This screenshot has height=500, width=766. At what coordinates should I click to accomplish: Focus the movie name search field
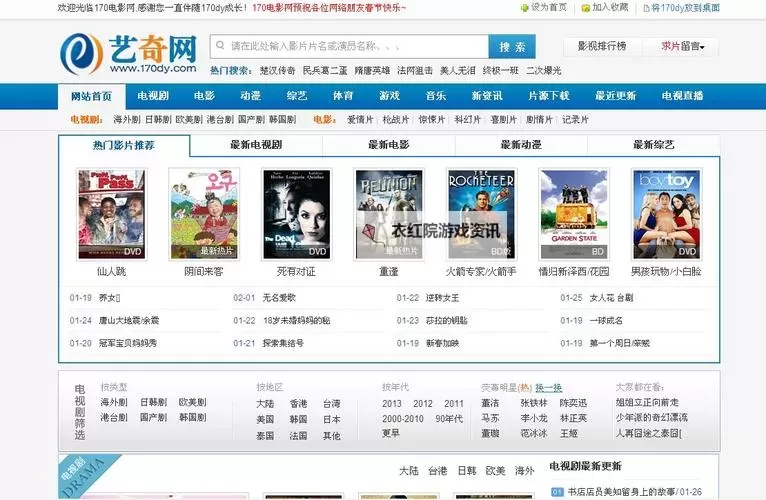pos(349,46)
